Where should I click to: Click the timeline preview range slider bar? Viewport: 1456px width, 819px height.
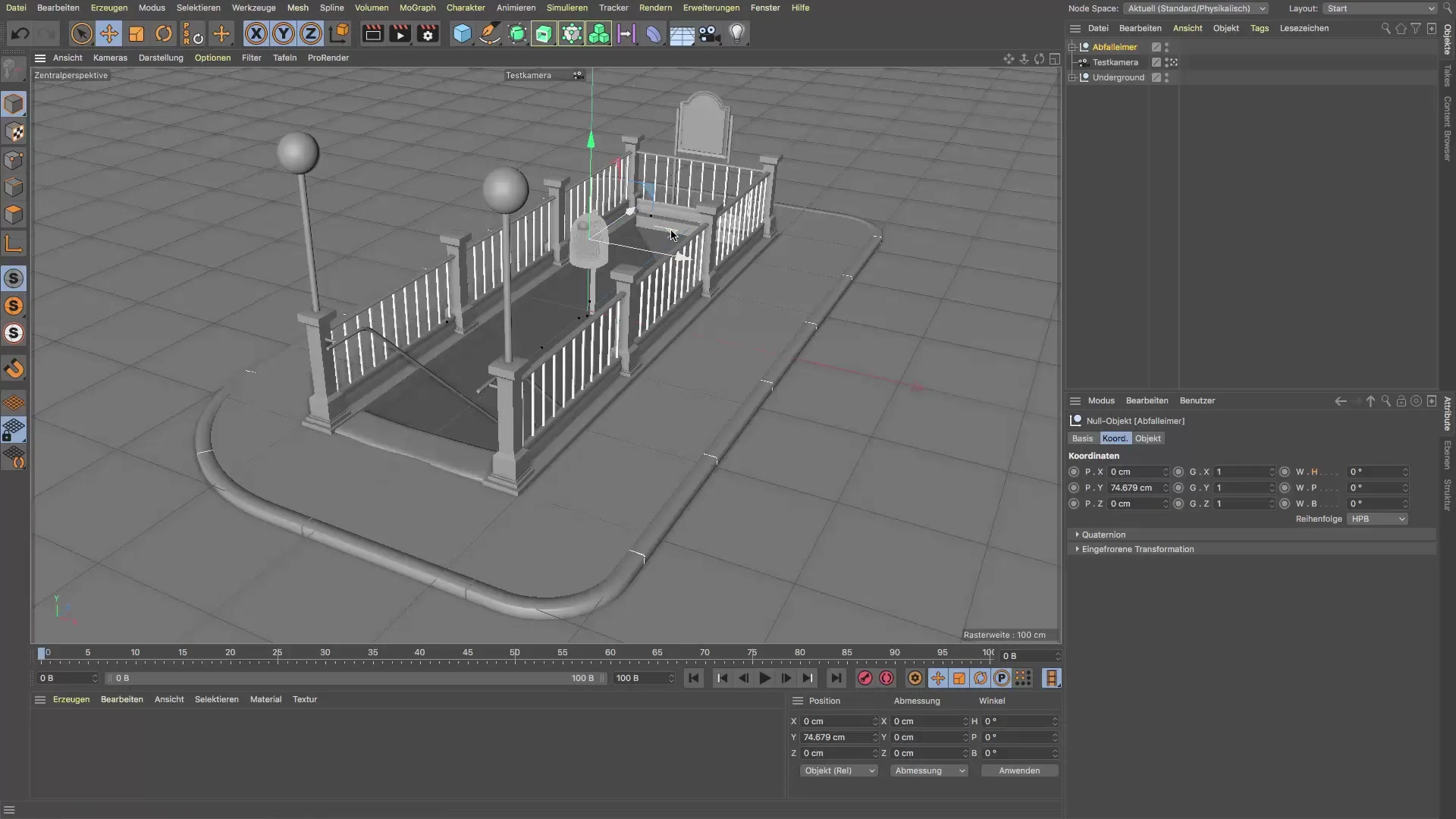pos(355,678)
